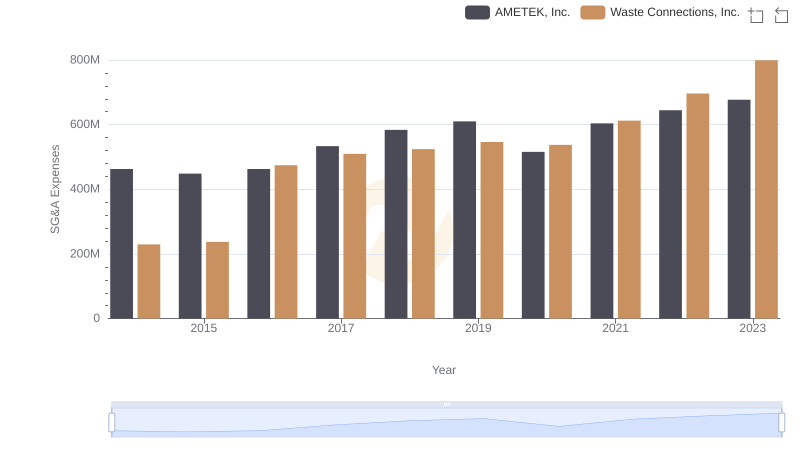Click the x-axis label 2017

click(341, 328)
